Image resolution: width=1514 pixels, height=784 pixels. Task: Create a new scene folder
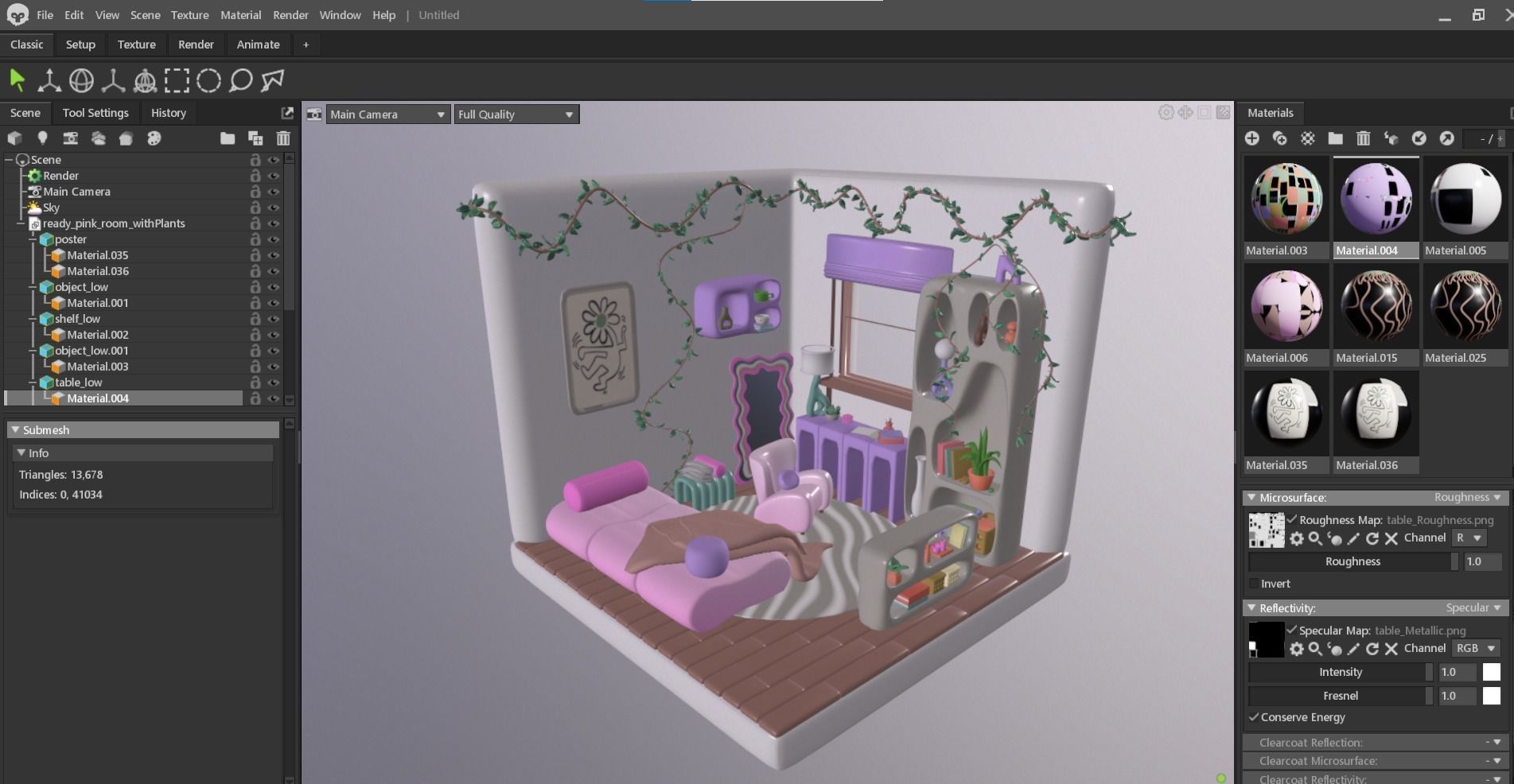(x=228, y=138)
